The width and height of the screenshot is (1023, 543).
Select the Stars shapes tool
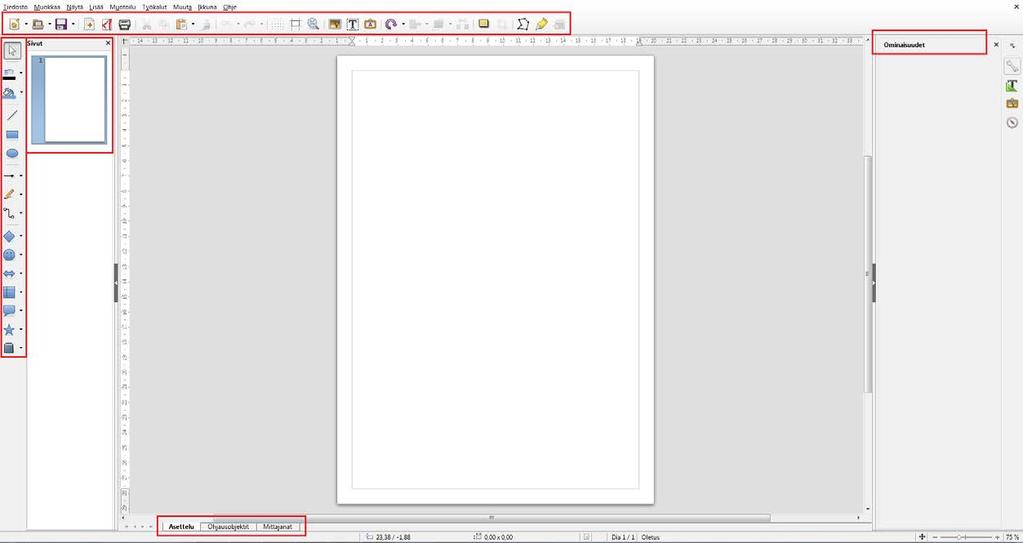pyautogui.click(x=9, y=330)
